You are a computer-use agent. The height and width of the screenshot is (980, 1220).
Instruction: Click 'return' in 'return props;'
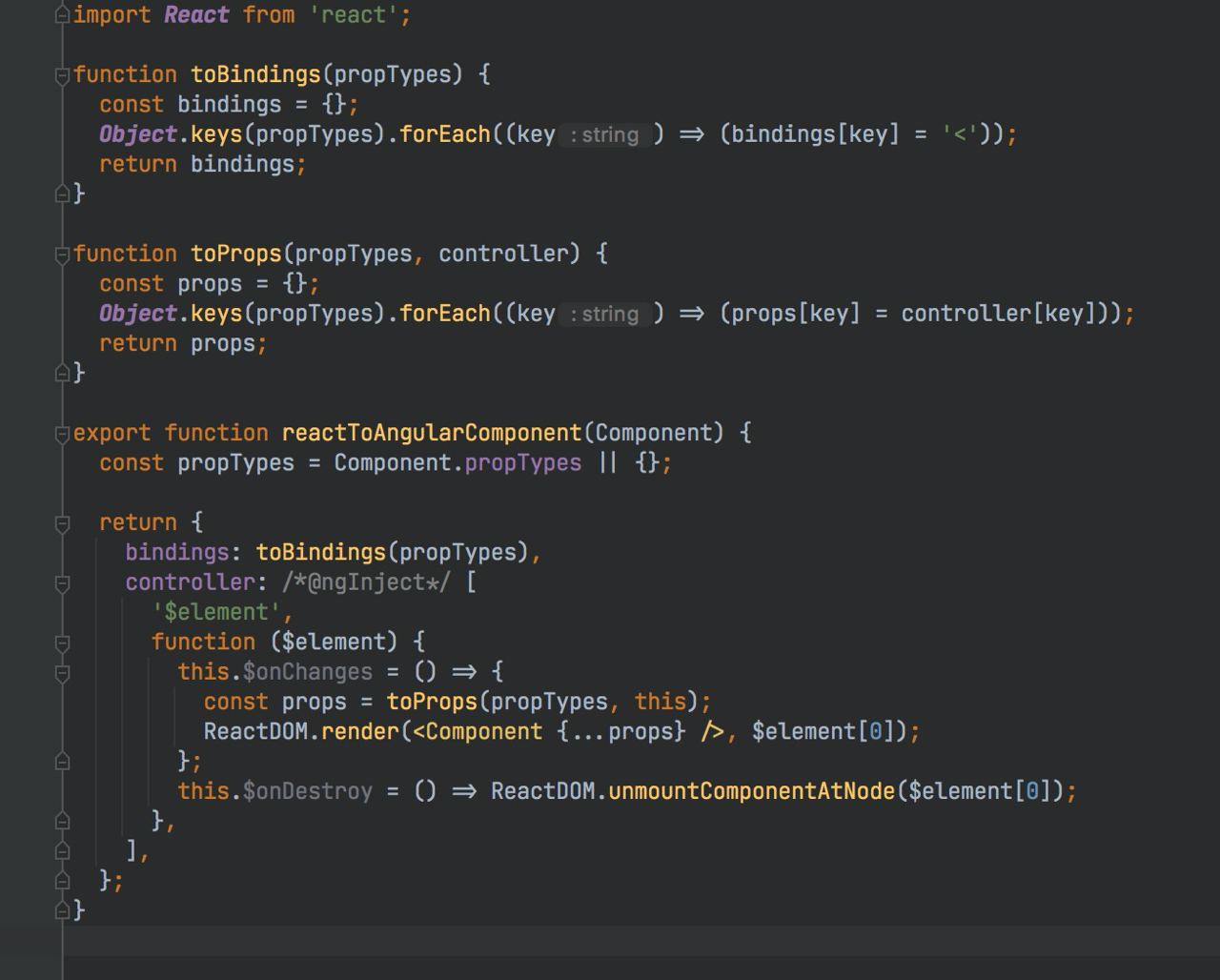[x=138, y=343]
